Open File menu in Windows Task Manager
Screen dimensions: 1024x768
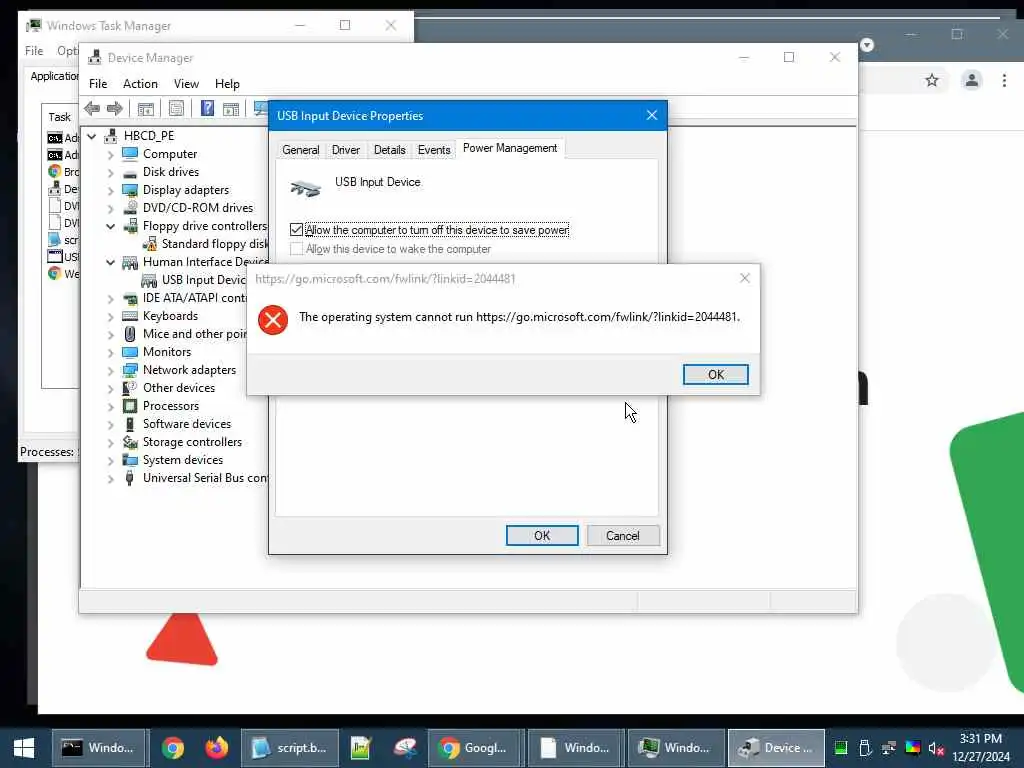pos(34,50)
